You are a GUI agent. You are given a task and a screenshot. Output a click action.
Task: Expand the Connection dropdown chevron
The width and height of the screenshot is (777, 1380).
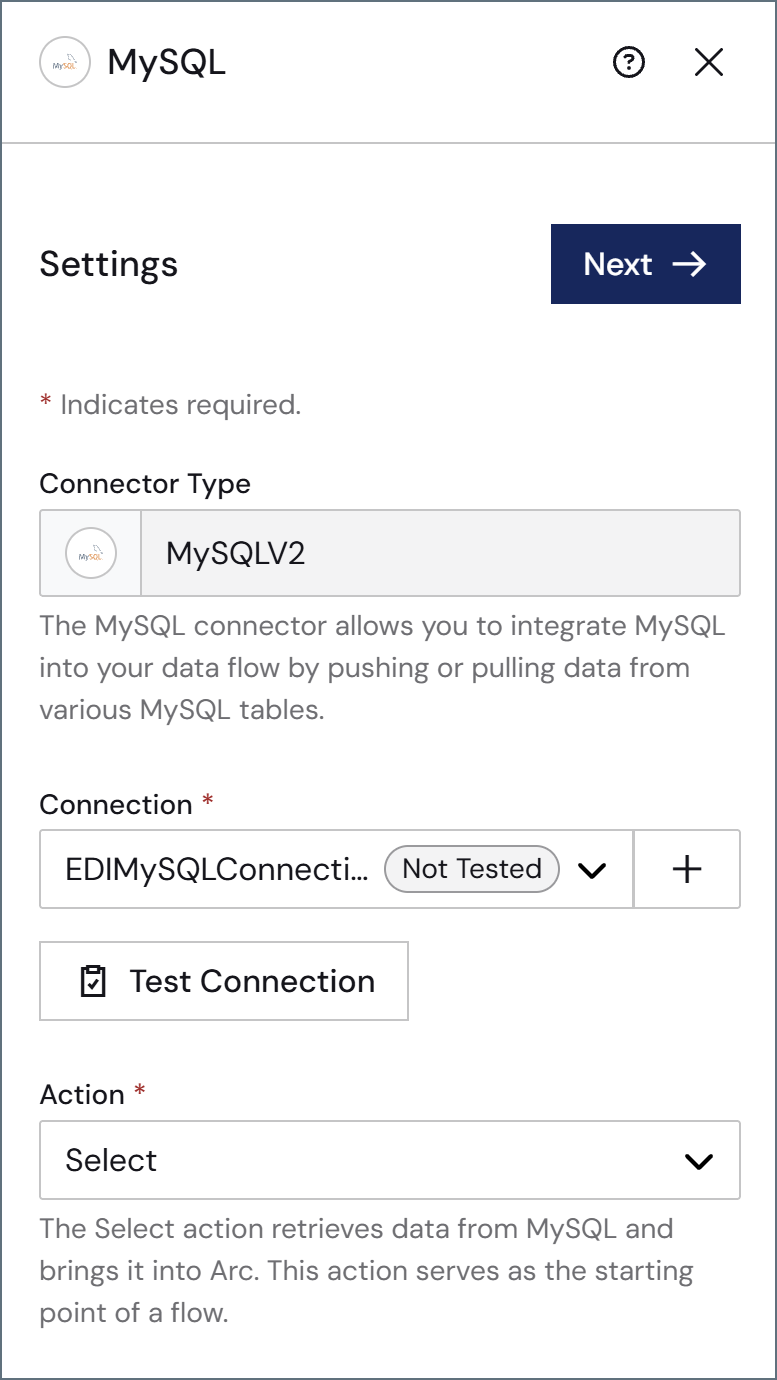(x=592, y=870)
